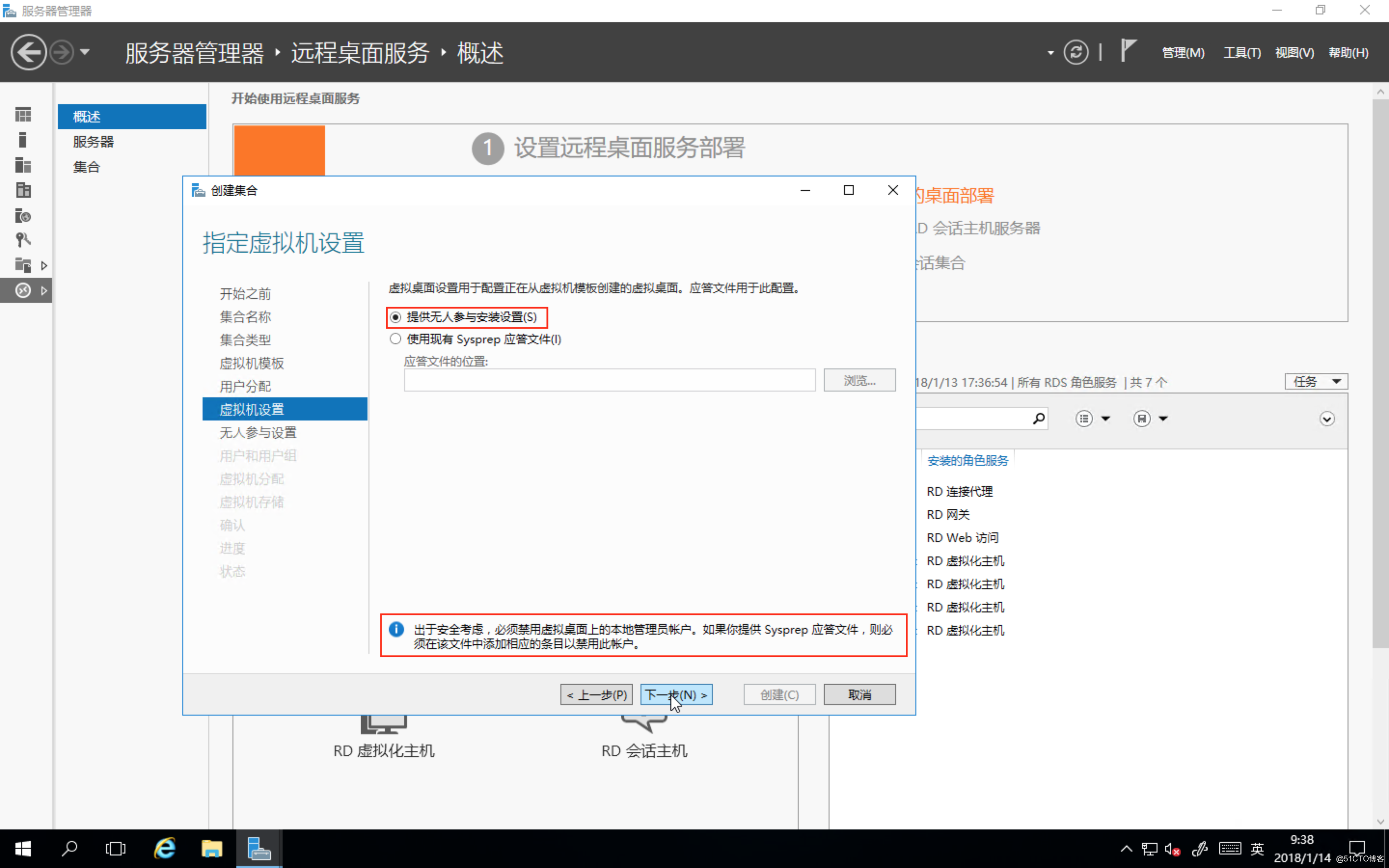
Task: Select the All Servers sidebar icon
Action: (x=23, y=165)
